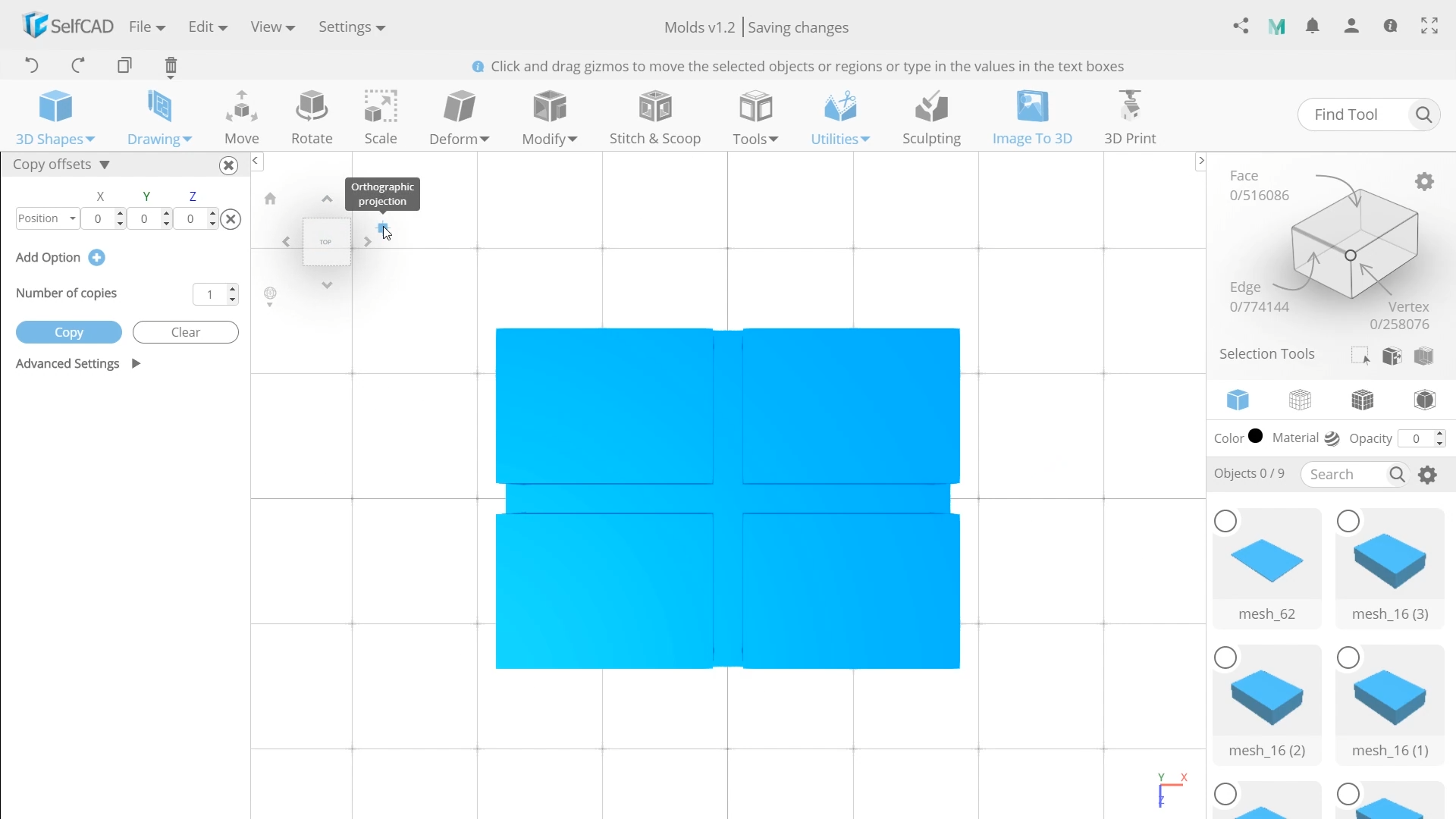Click the Clear button
The image size is (1456, 819).
[x=186, y=331]
